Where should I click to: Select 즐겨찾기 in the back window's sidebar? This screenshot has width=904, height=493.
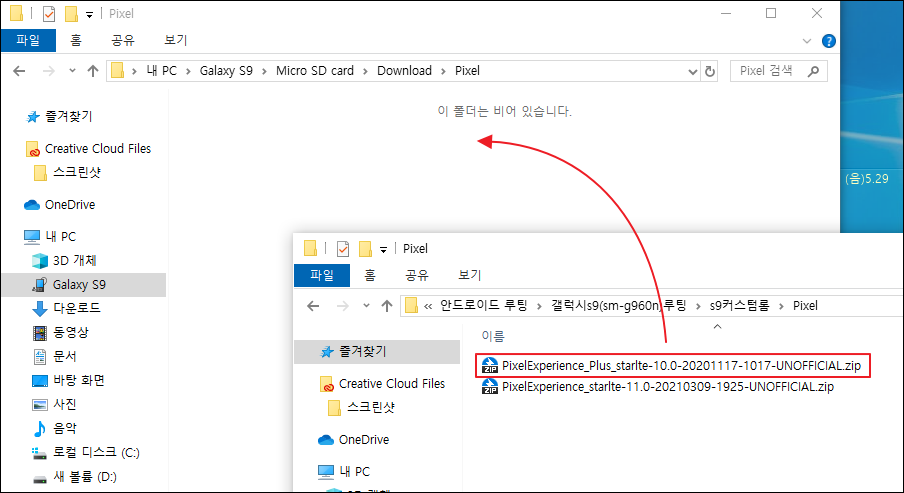[x=69, y=116]
